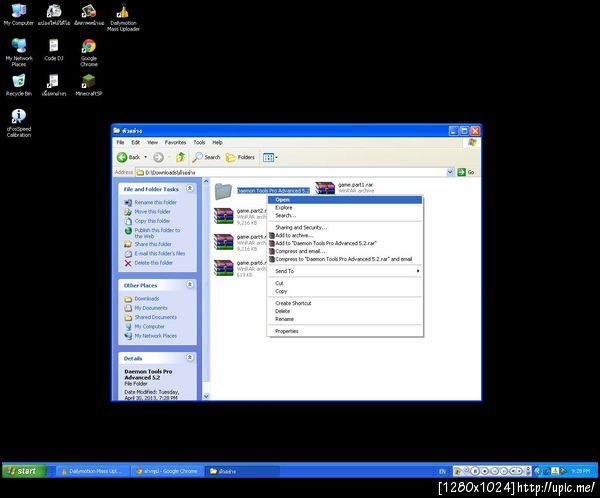
Task: Choose Open in the context menu
Action: point(345,200)
